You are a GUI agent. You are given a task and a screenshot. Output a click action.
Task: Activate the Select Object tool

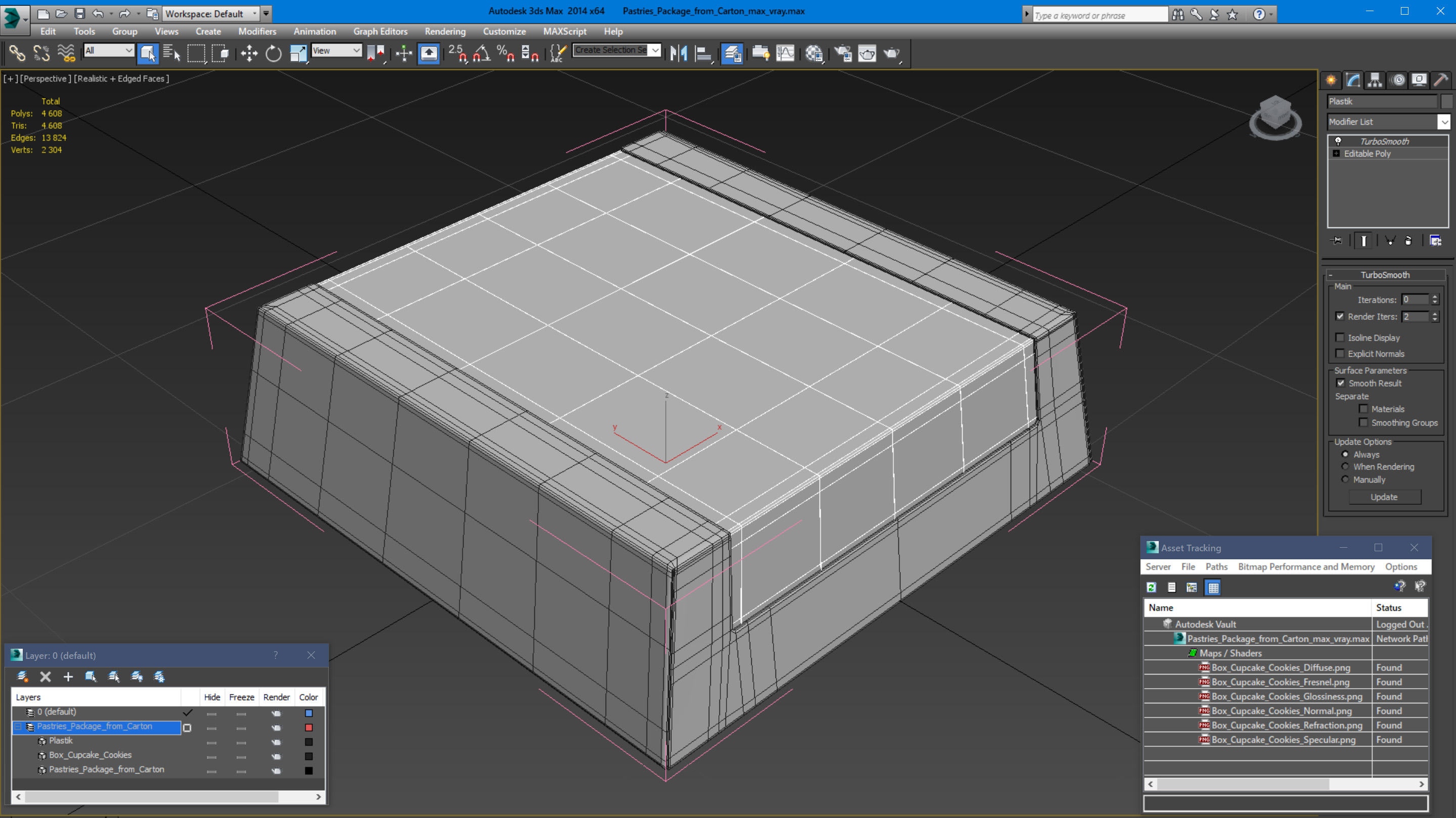point(148,53)
